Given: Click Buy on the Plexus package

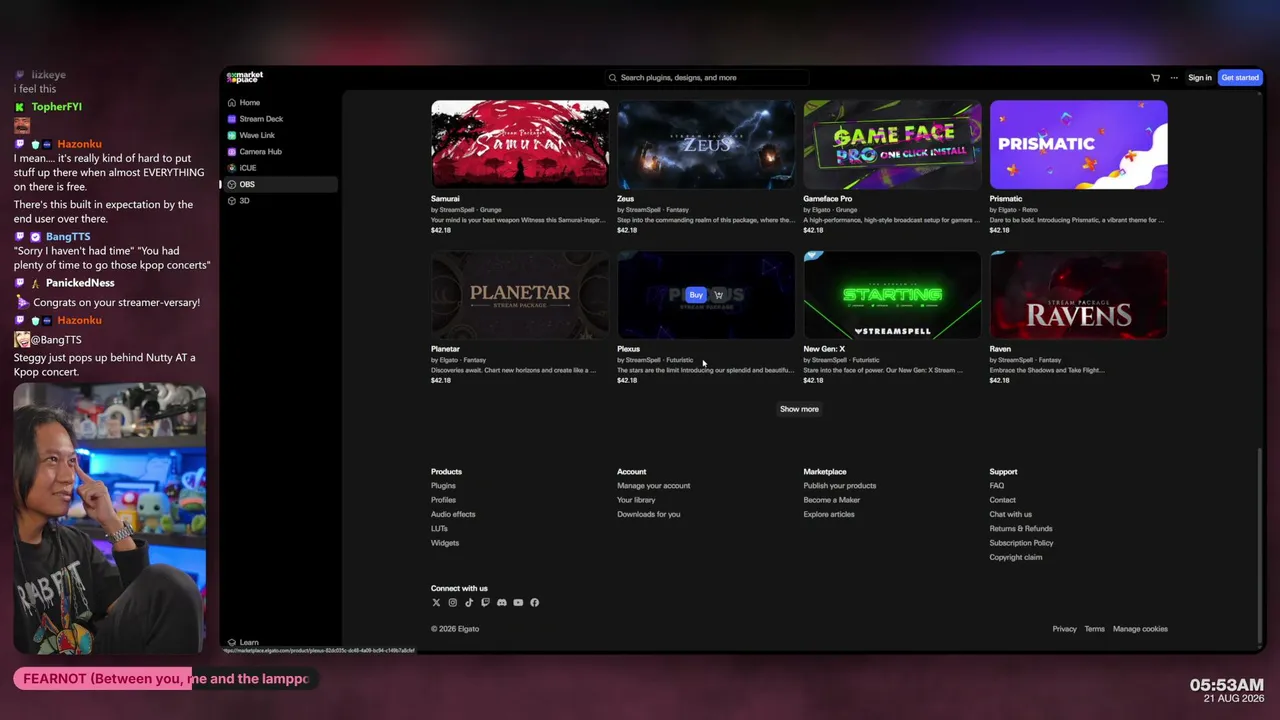Looking at the screenshot, I should pos(696,295).
